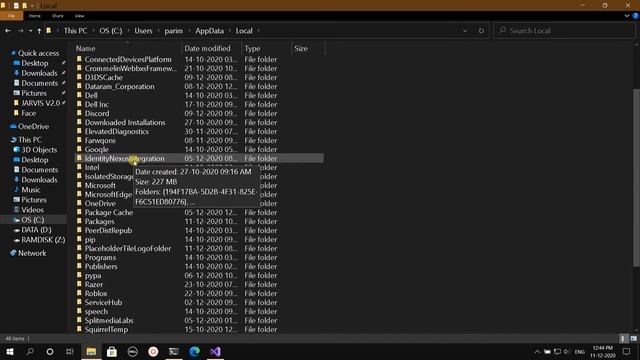Viewport: 640px width, 360px height.
Task: Launch Microsoft Edge from the taskbar
Action: coord(195,351)
